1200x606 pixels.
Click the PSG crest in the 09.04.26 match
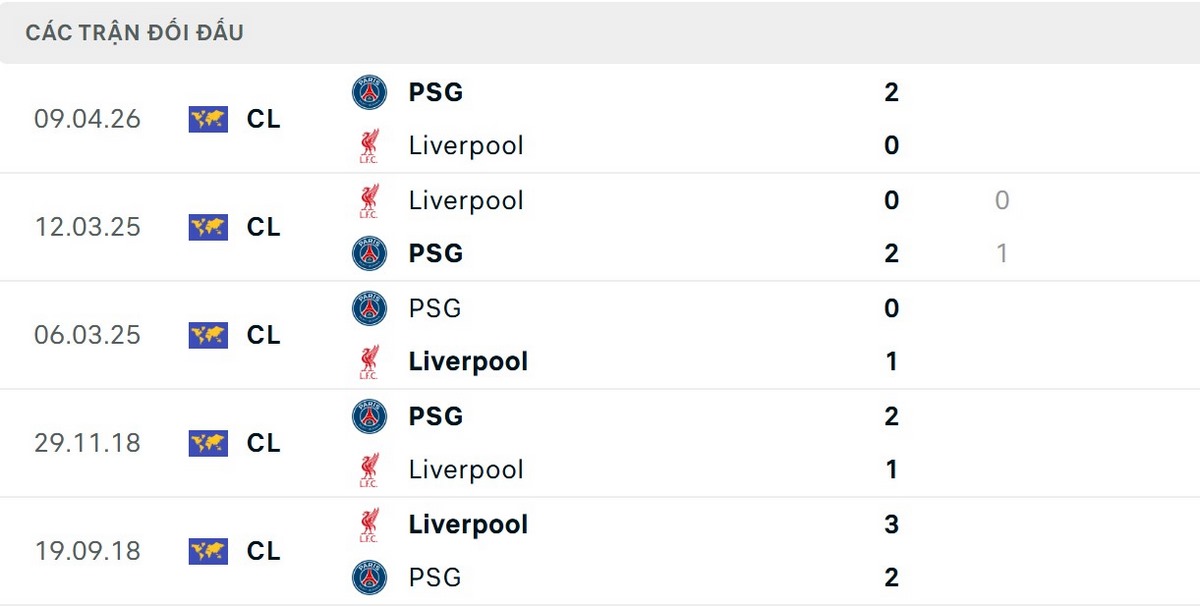370,92
